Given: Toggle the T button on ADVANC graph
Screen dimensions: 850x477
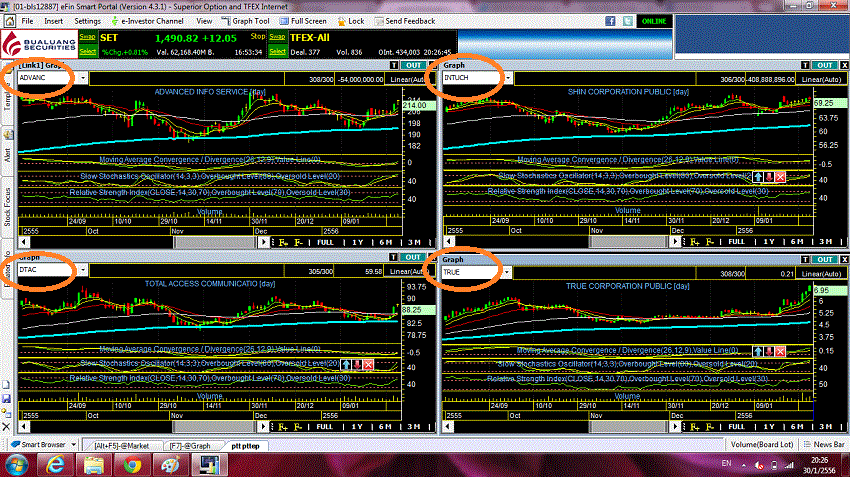Looking at the screenshot, I should pyautogui.click(x=394, y=65).
